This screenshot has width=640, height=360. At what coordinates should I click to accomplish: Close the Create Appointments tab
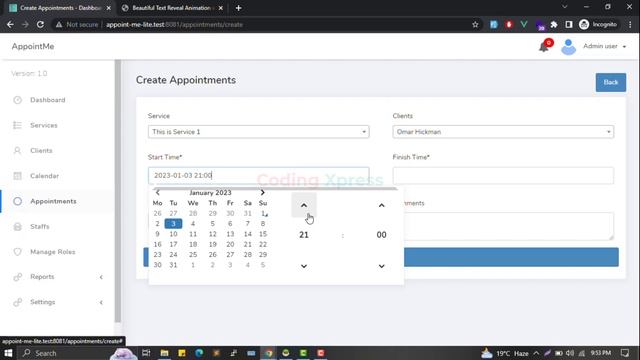[x=109, y=8]
